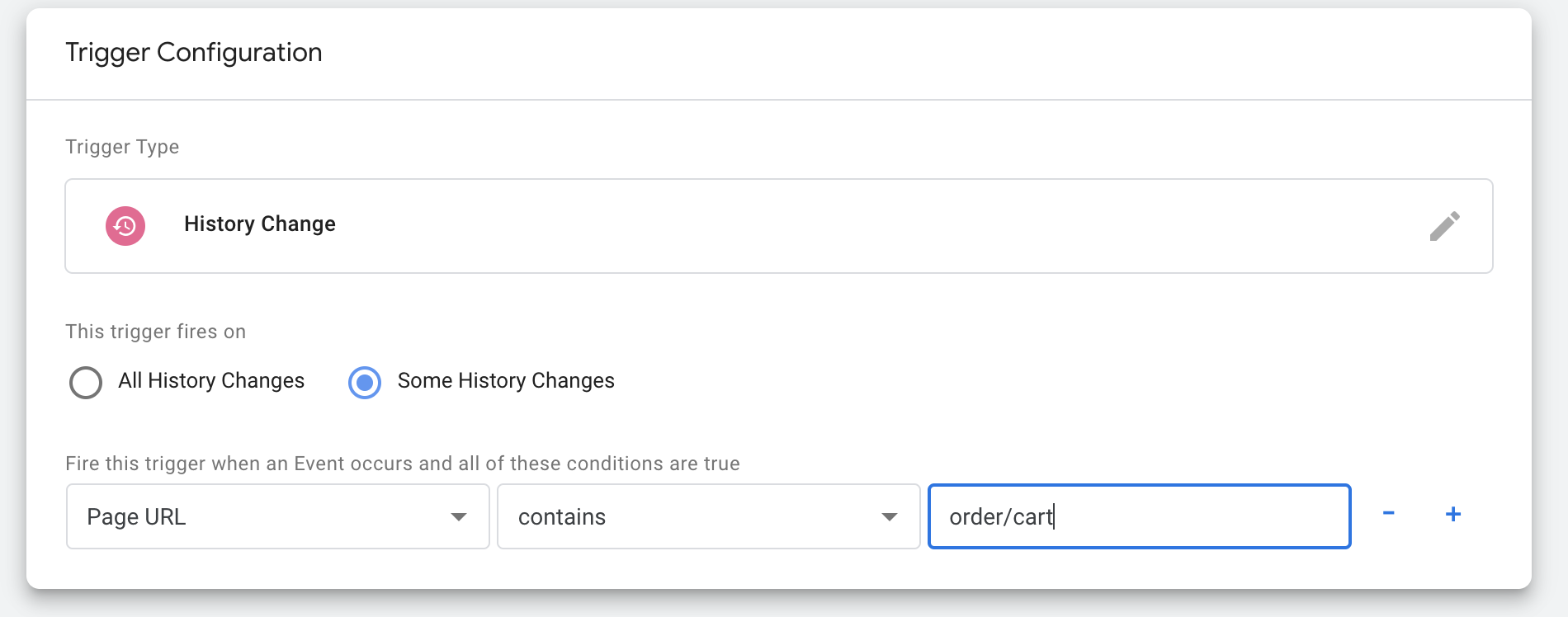
Task: Click the History Change trigger type box
Action: point(779,226)
